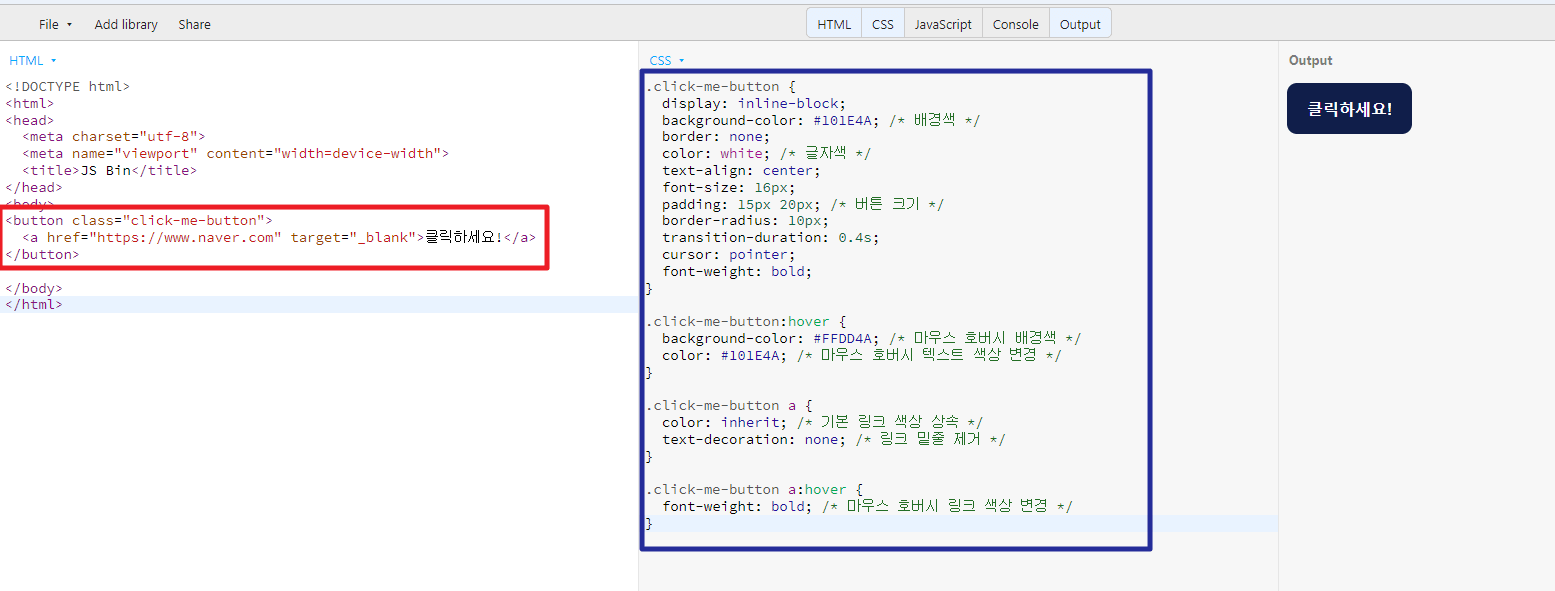Click the DOCTYPE html line

(68, 86)
